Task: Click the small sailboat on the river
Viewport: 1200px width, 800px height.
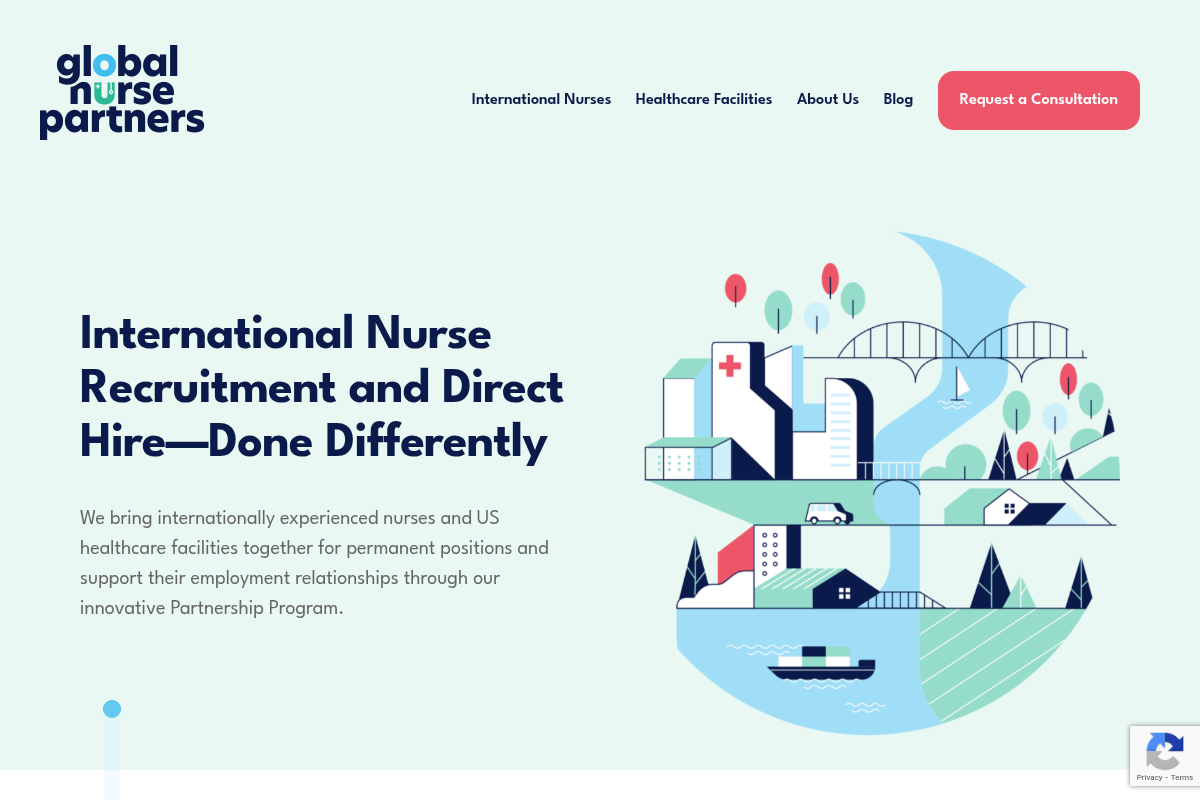Action: coord(959,387)
